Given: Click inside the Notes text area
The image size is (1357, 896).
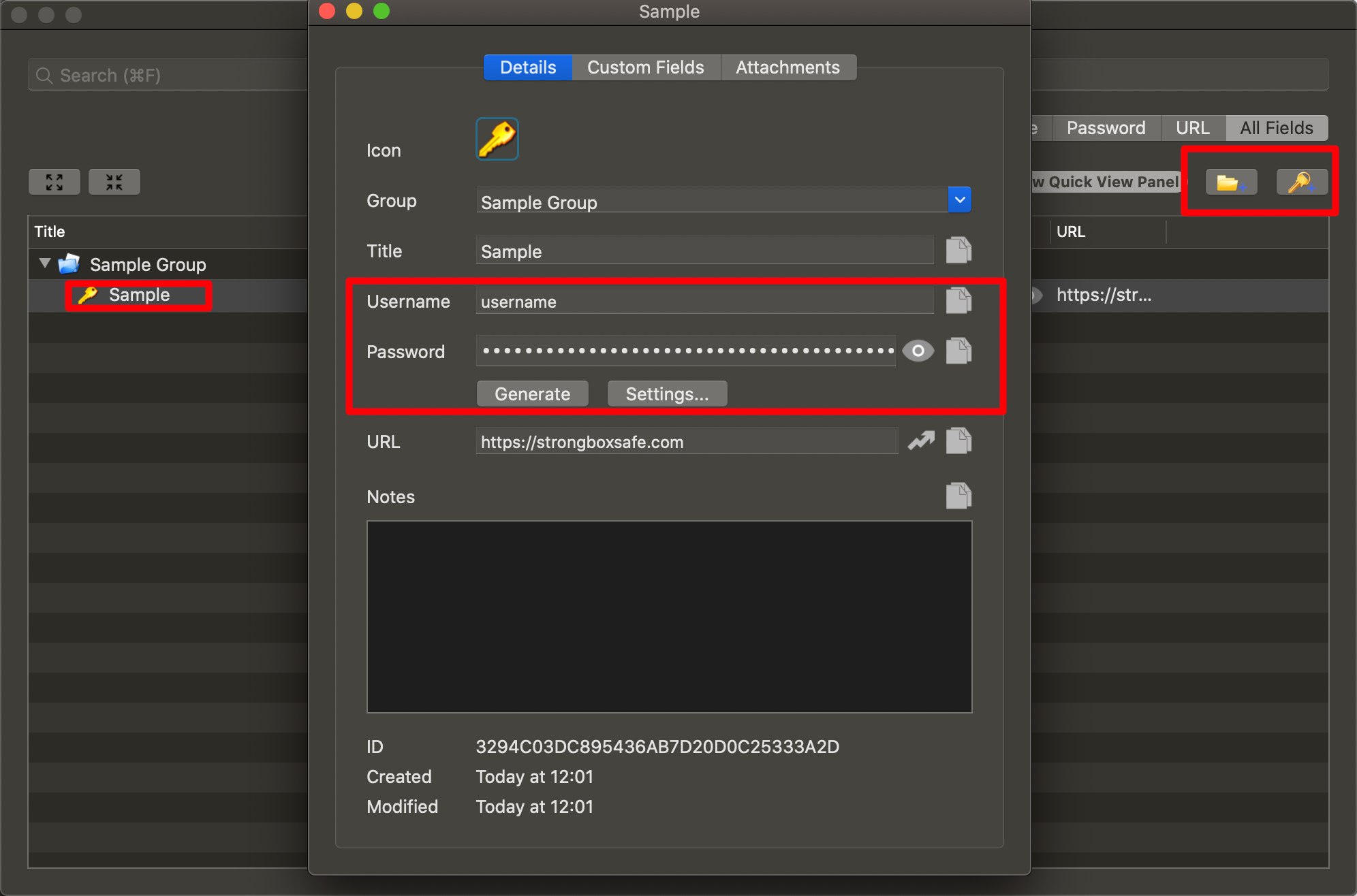Looking at the screenshot, I should tap(669, 616).
